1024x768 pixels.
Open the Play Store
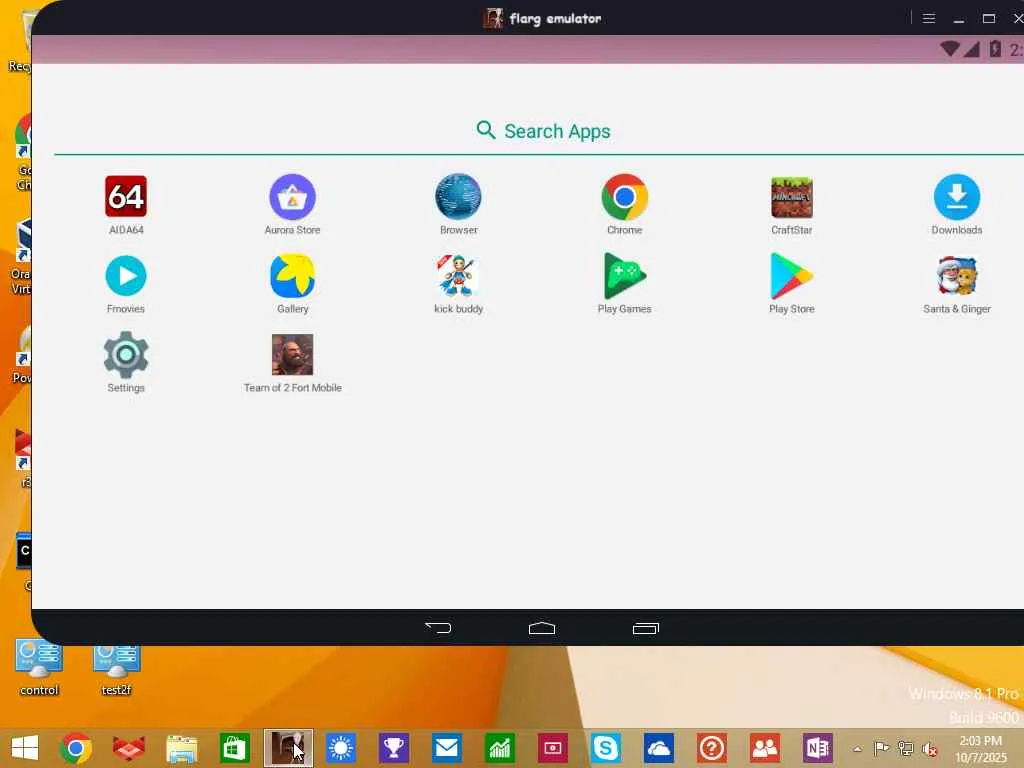pyautogui.click(x=792, y=276)
